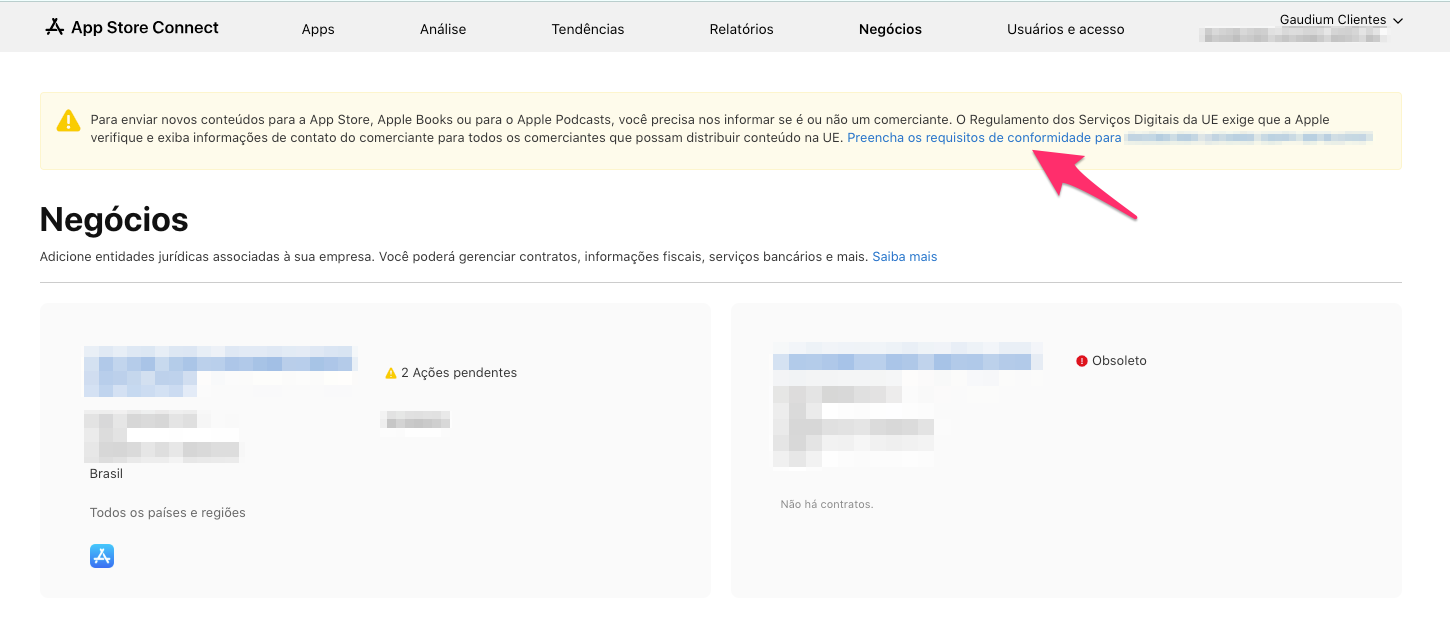Click the Saiba mais link
This screenshot has width=1450, height=628.
click(x=904, y=257)
